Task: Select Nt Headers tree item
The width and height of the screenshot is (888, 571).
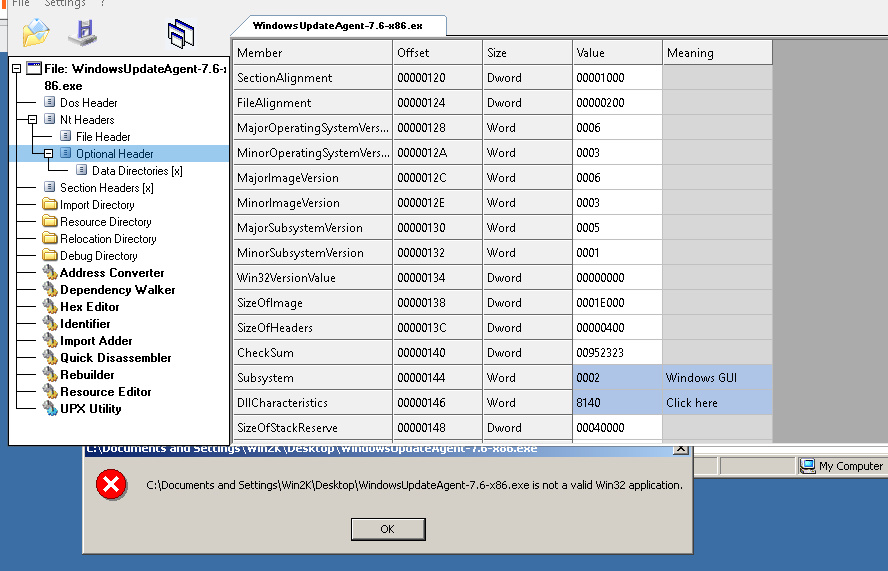Action: pos(87,120)
